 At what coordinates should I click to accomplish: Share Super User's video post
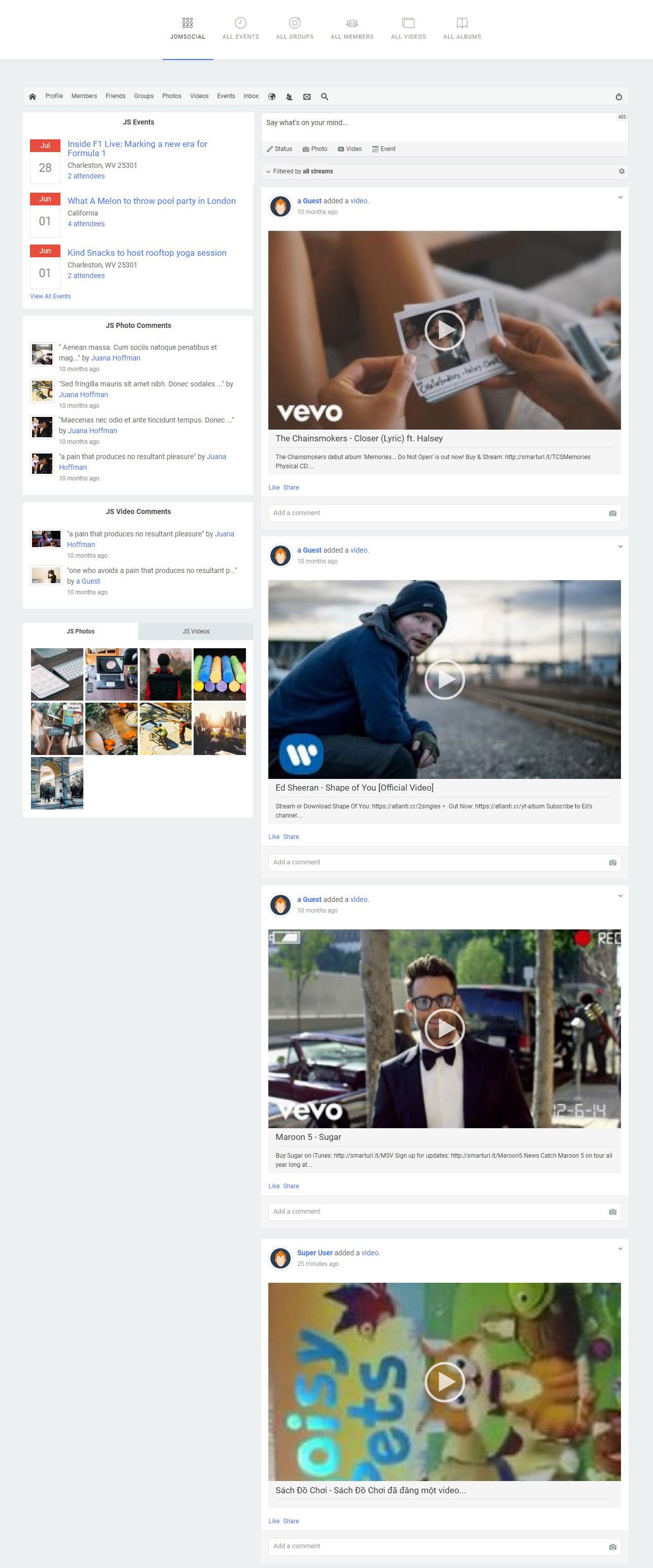click(291, 1521)
